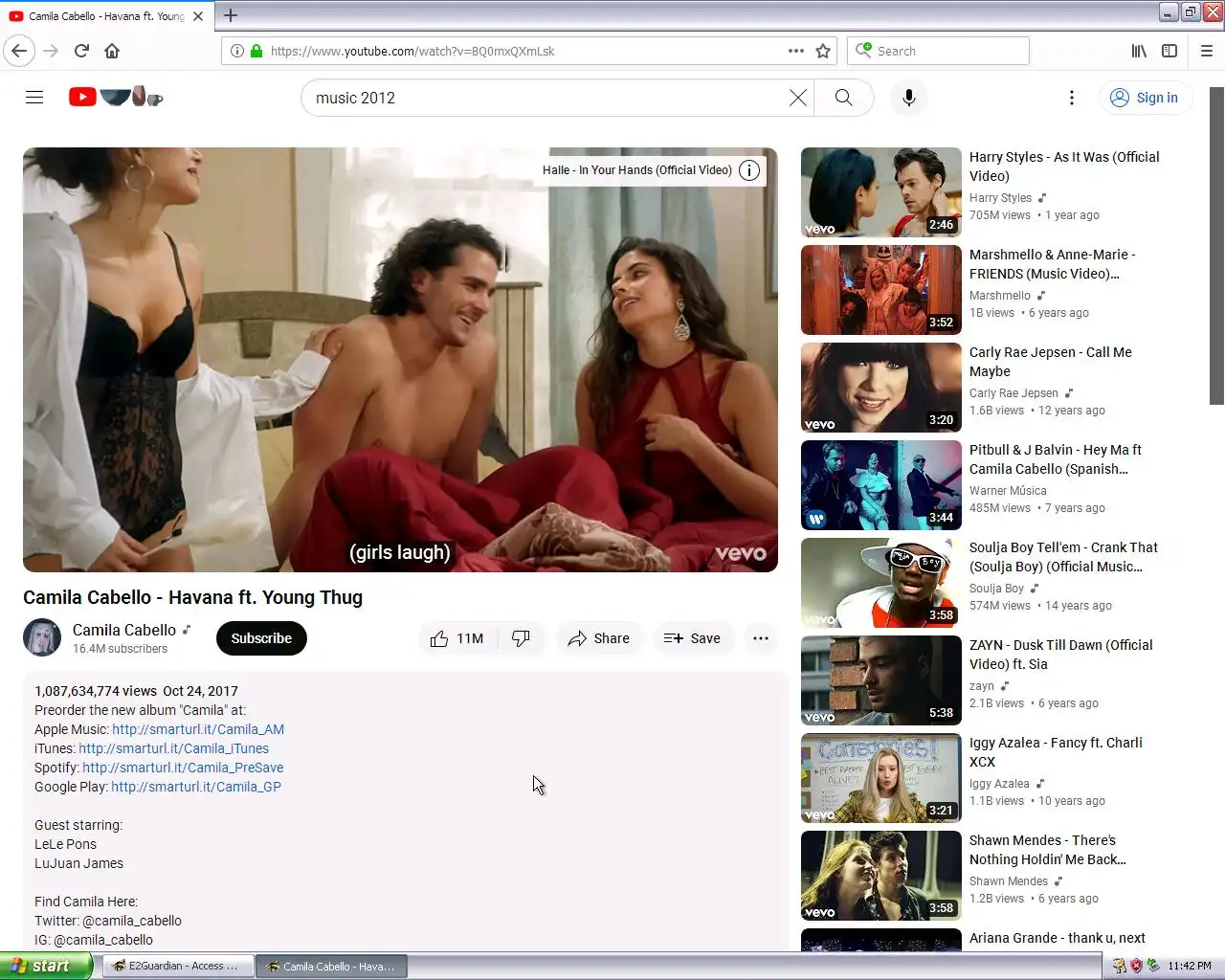The height and width of the screenshot is (980, 1225).
Task: Open the YouTube guide hamburger menu
Action: pyautogui.click(x=34, y=97)
